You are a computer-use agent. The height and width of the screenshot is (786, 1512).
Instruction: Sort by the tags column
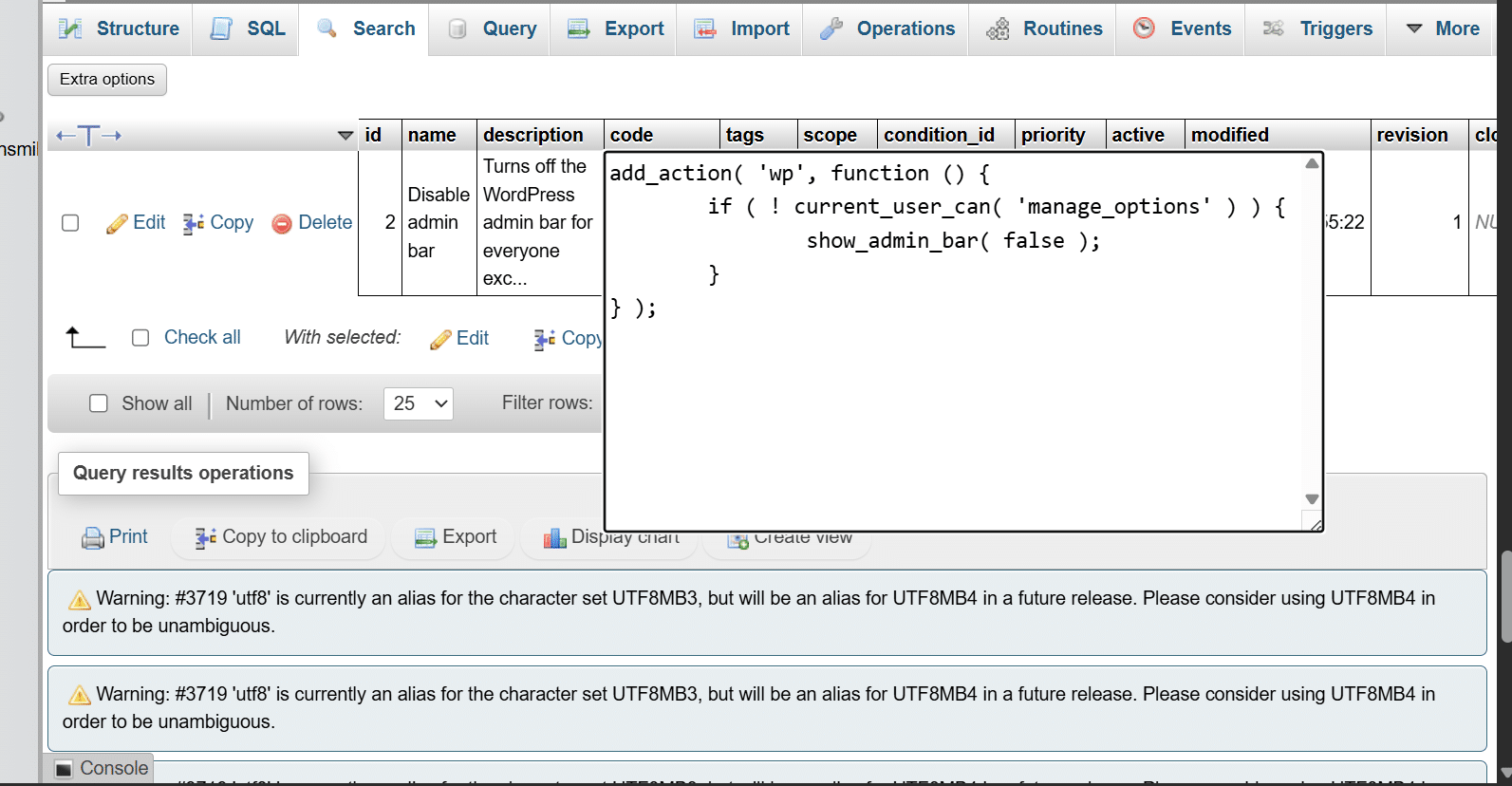[745, 135]
